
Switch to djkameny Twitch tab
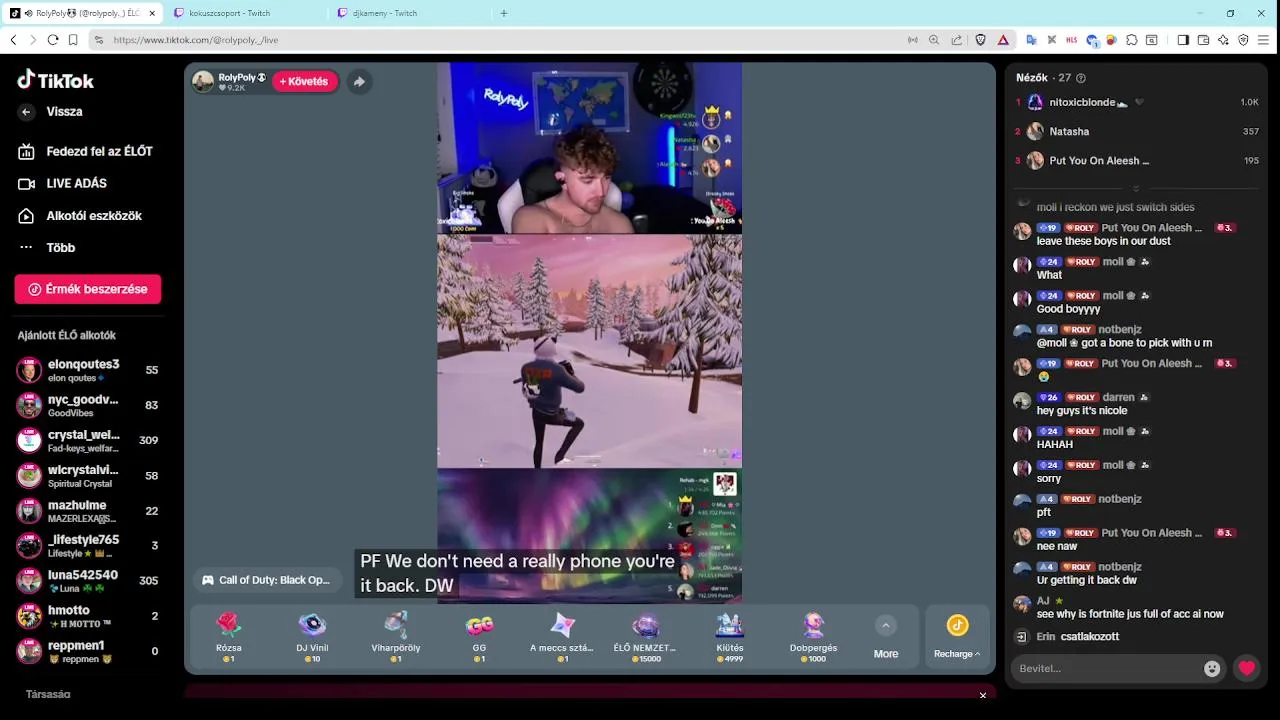[x=406, y=13]
